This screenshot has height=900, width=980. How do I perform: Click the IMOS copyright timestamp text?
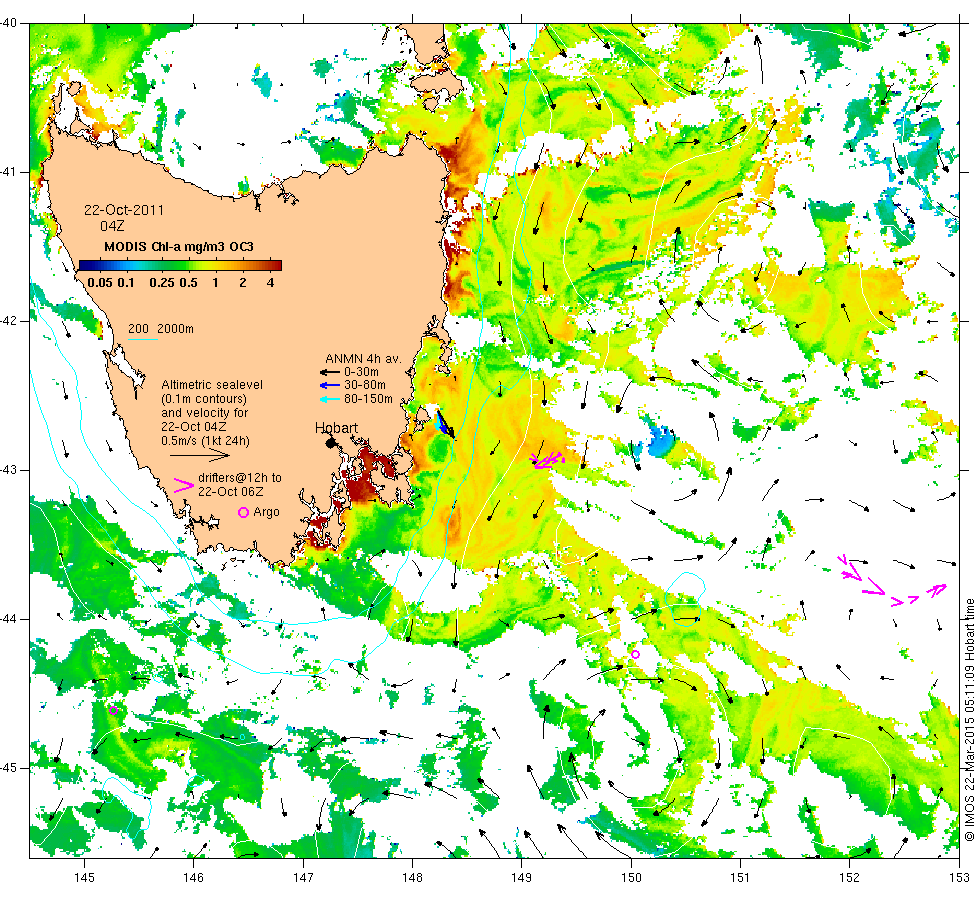tap(969, 719)
